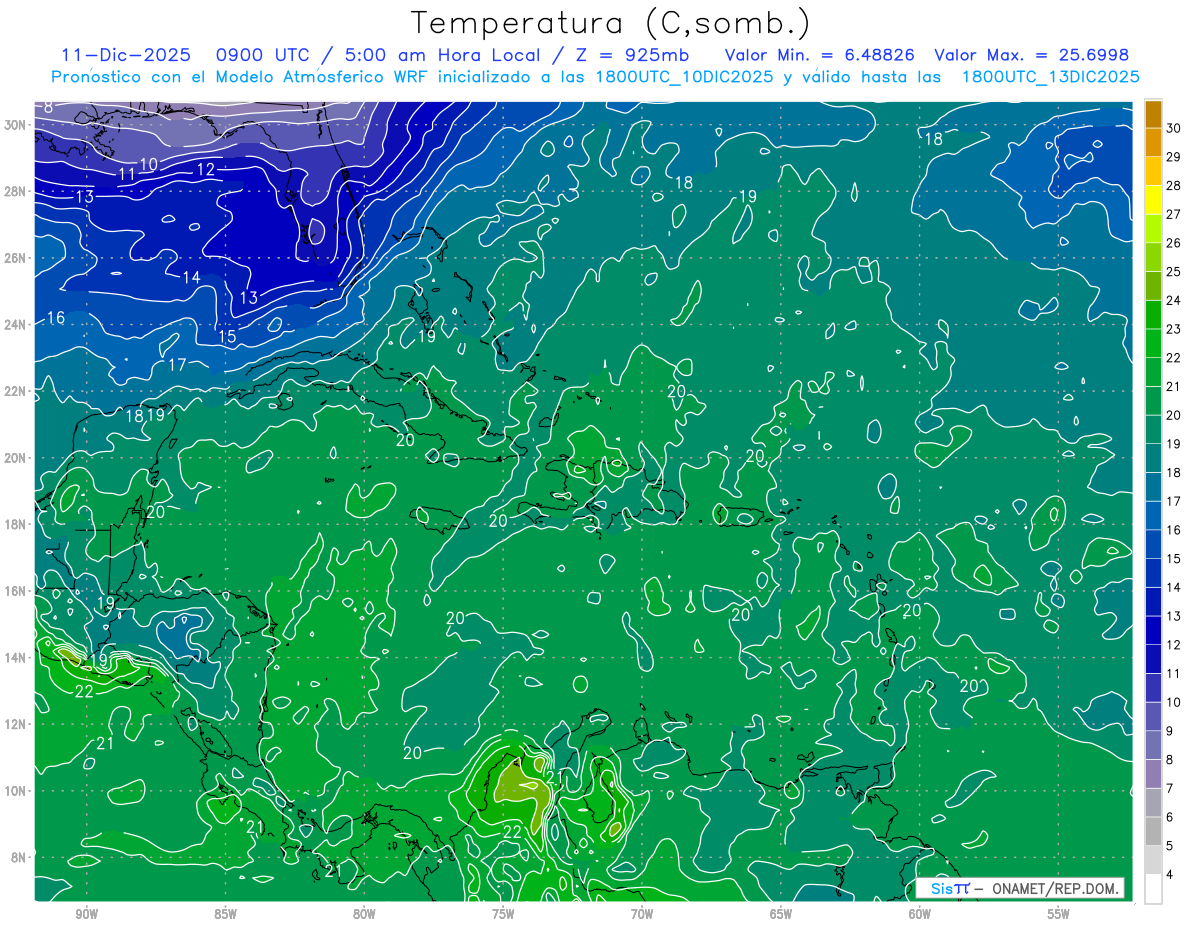The image size is (1200, 927).
Task: Click the number 30 on the color scale
Action: [x=1175, y=128]
